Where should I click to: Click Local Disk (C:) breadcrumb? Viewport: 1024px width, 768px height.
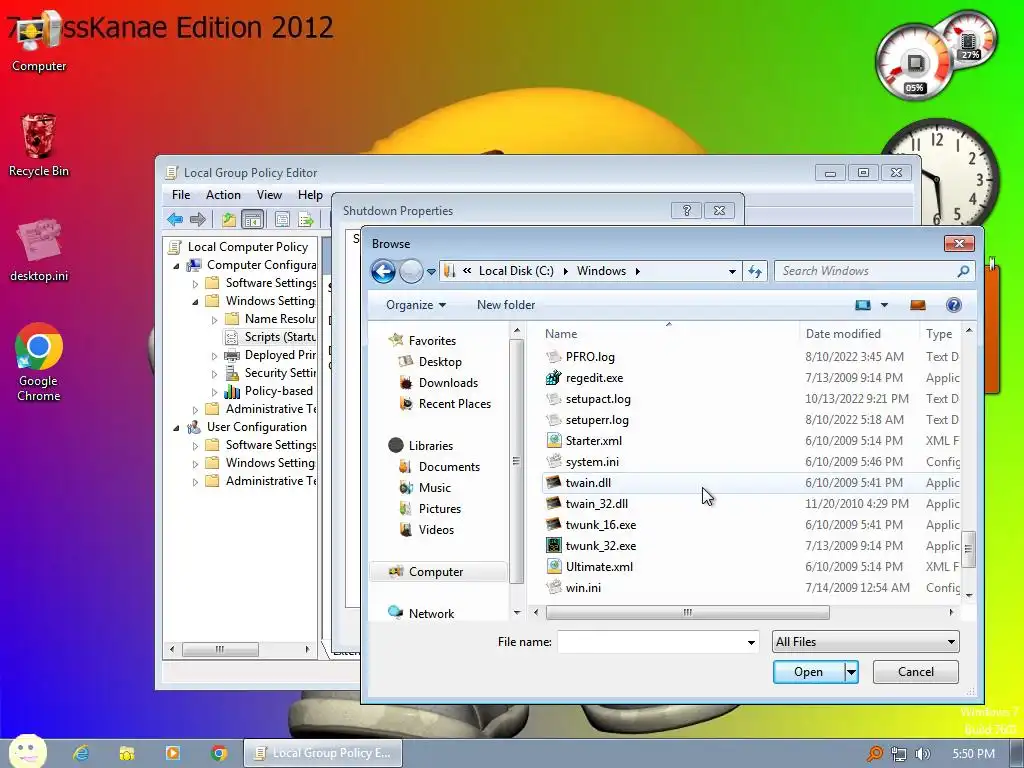pyautogui.click(x=516, y=271)
